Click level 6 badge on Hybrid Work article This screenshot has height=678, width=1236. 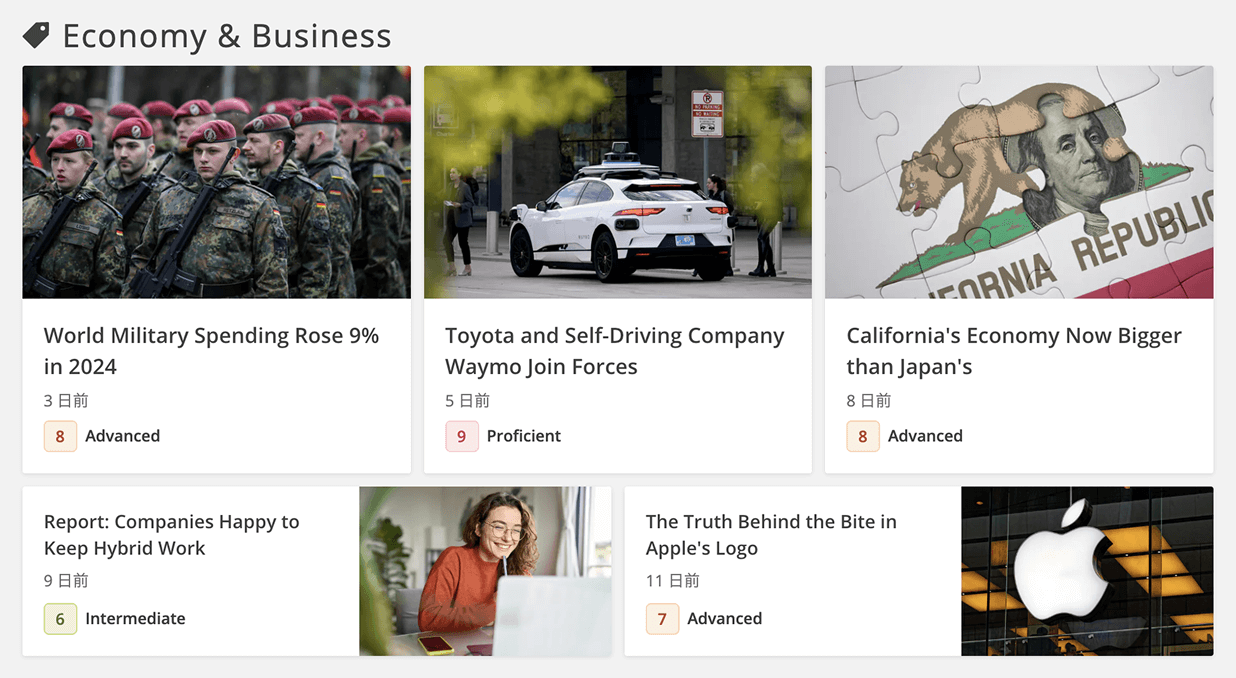click(x=60, y=618)
